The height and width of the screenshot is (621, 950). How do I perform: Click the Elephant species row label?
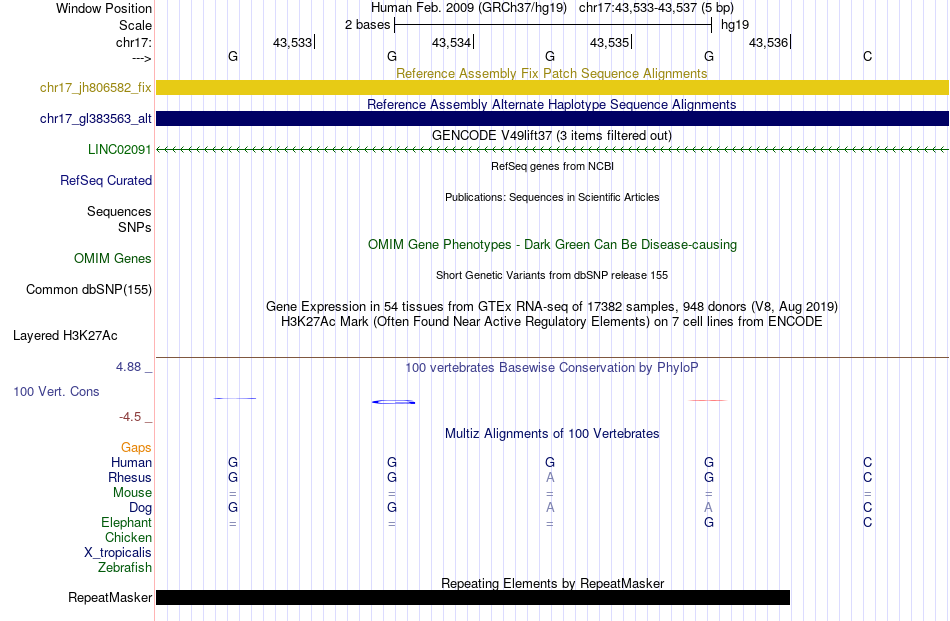click(126, 523)
